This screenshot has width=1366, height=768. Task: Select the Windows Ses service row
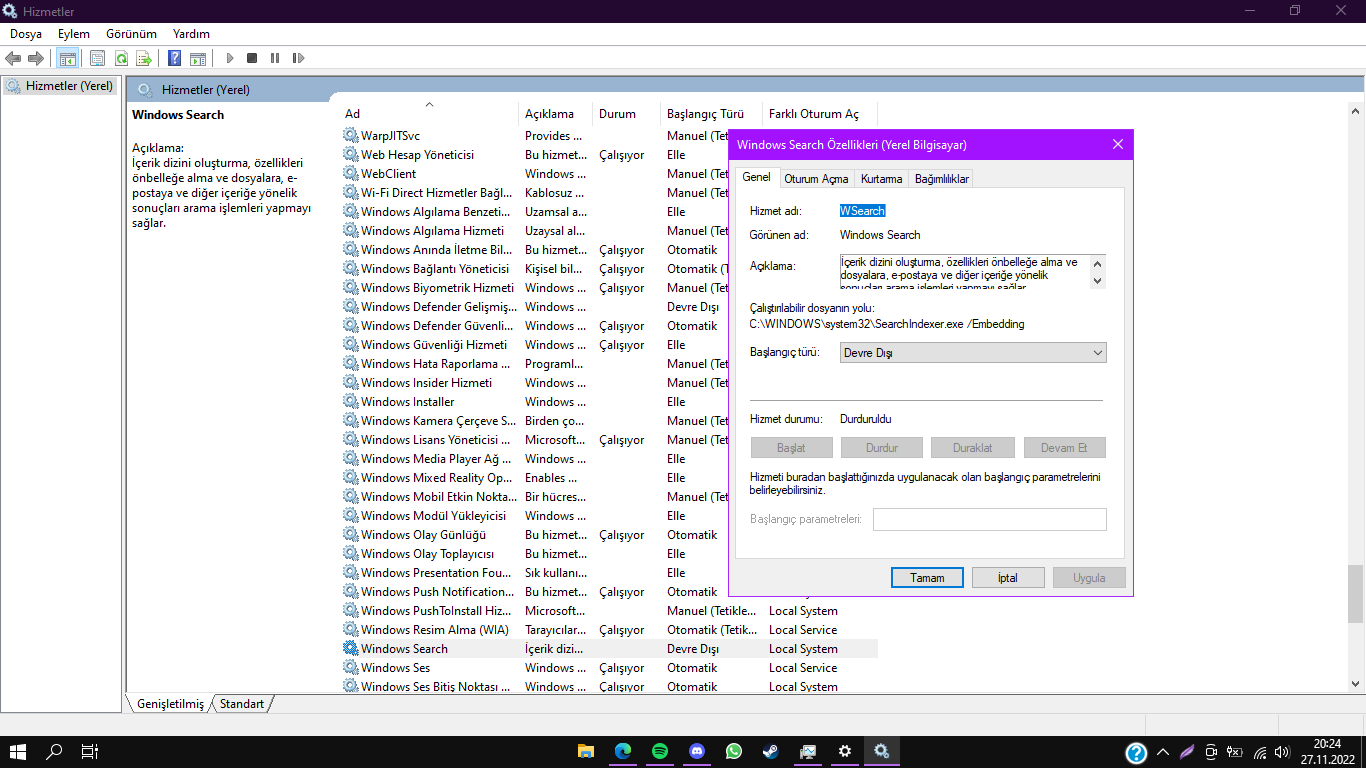[609, 668]
